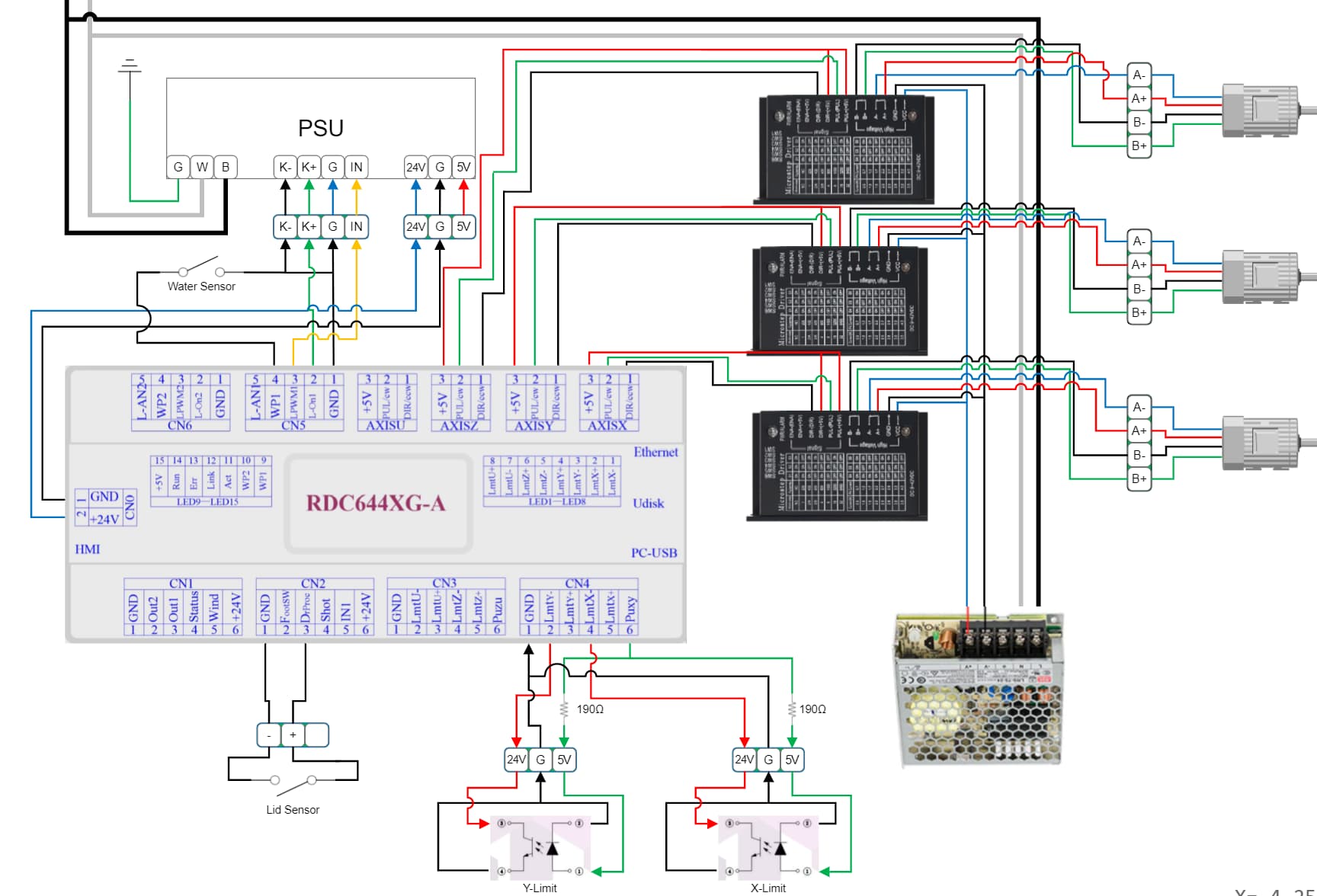
Task: Click the B- terminal of the middle motor
Action: pyautogui.click(x=1139, y=289)
